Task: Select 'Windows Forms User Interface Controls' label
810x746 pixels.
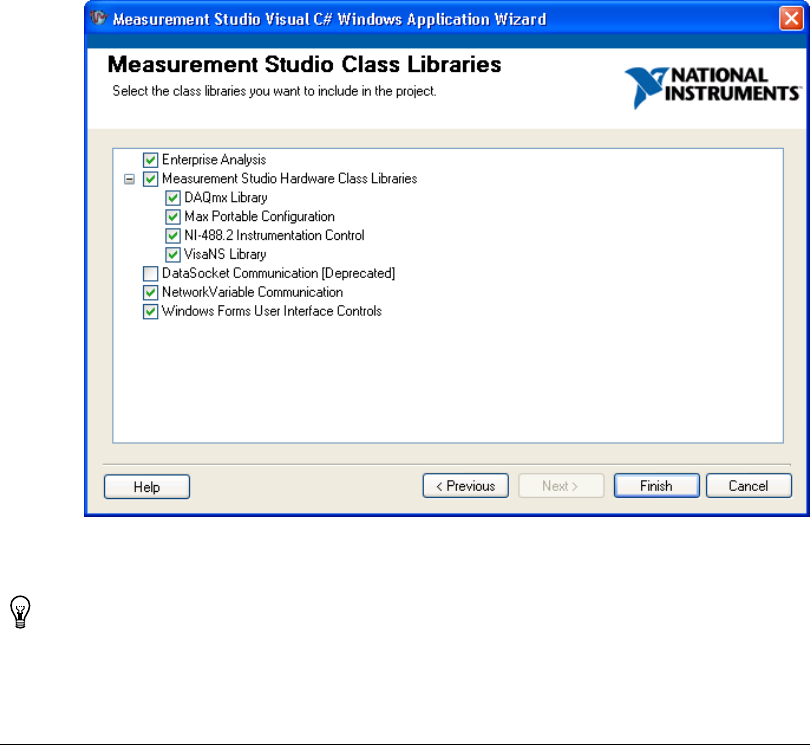Action: [x=272, y=311]
